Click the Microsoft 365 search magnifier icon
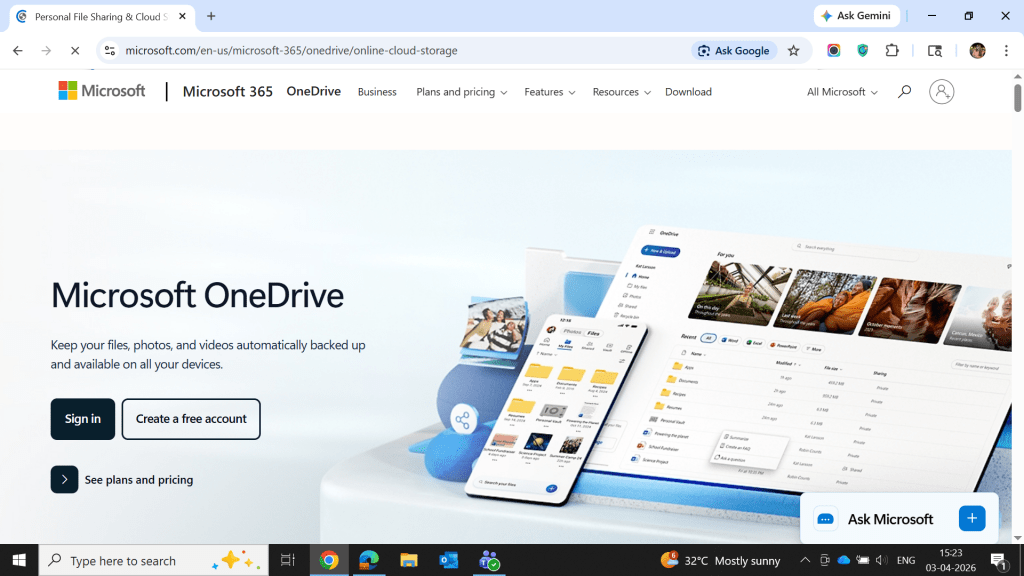 point(904,91)
